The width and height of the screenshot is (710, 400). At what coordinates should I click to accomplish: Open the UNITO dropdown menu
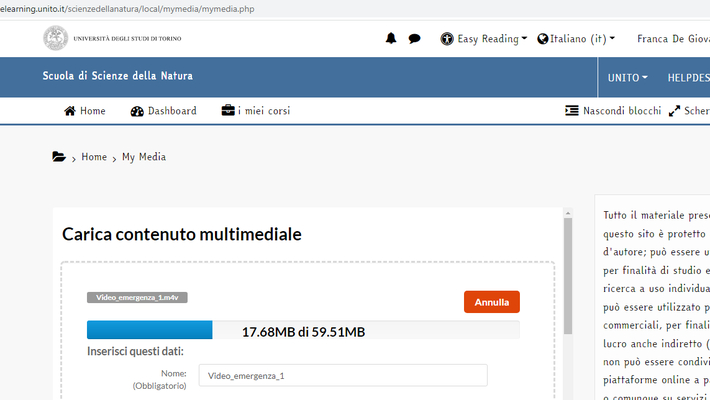pos(627,77)
